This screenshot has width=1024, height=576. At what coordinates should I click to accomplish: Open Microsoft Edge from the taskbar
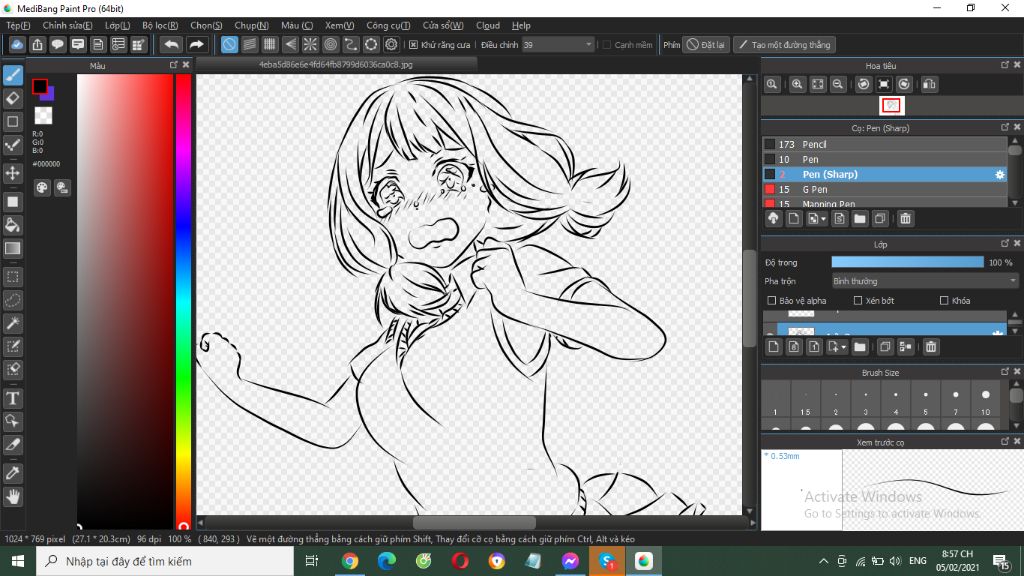click(387, 561)
